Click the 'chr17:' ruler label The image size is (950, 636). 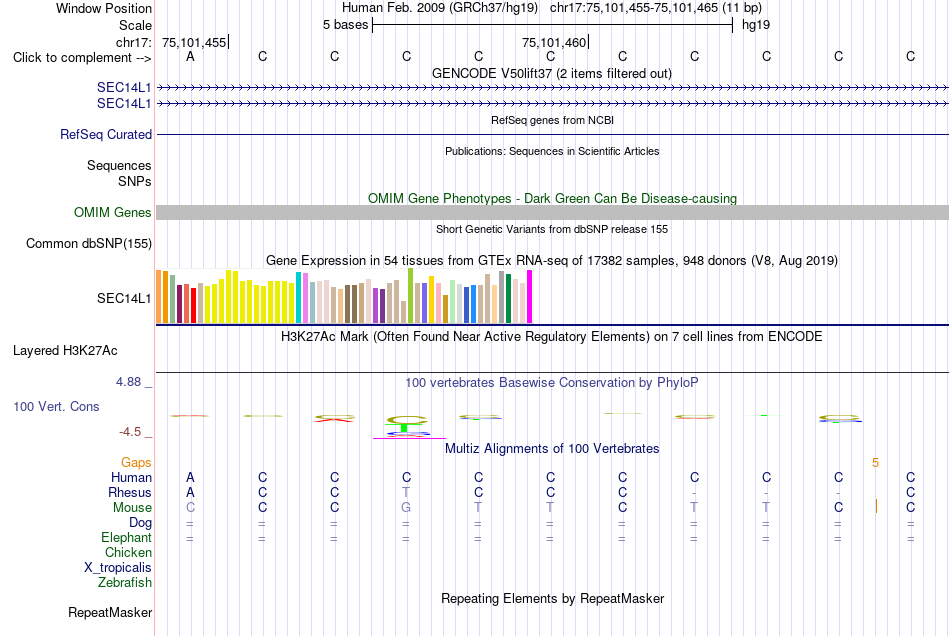point(134,42)
